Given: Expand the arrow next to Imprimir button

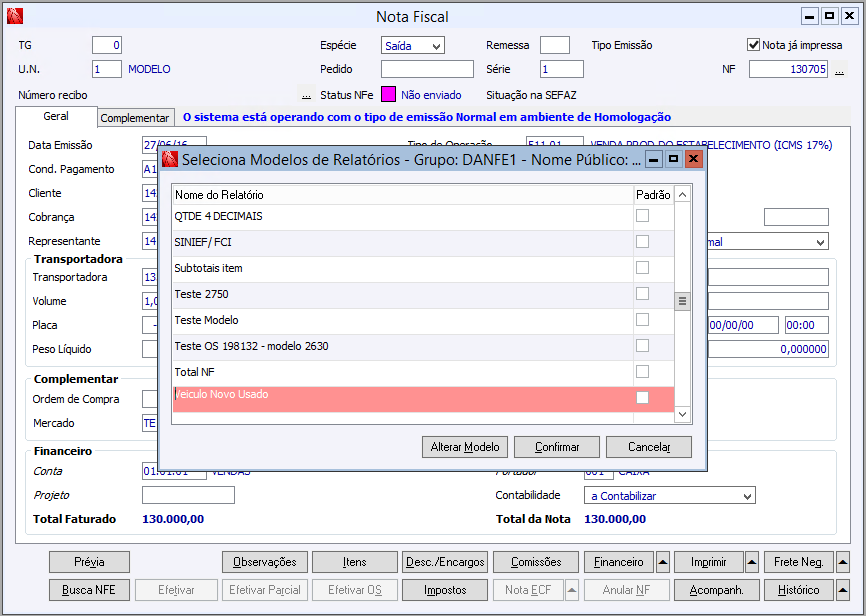Looking at the screenshot, I should (752, 562).
